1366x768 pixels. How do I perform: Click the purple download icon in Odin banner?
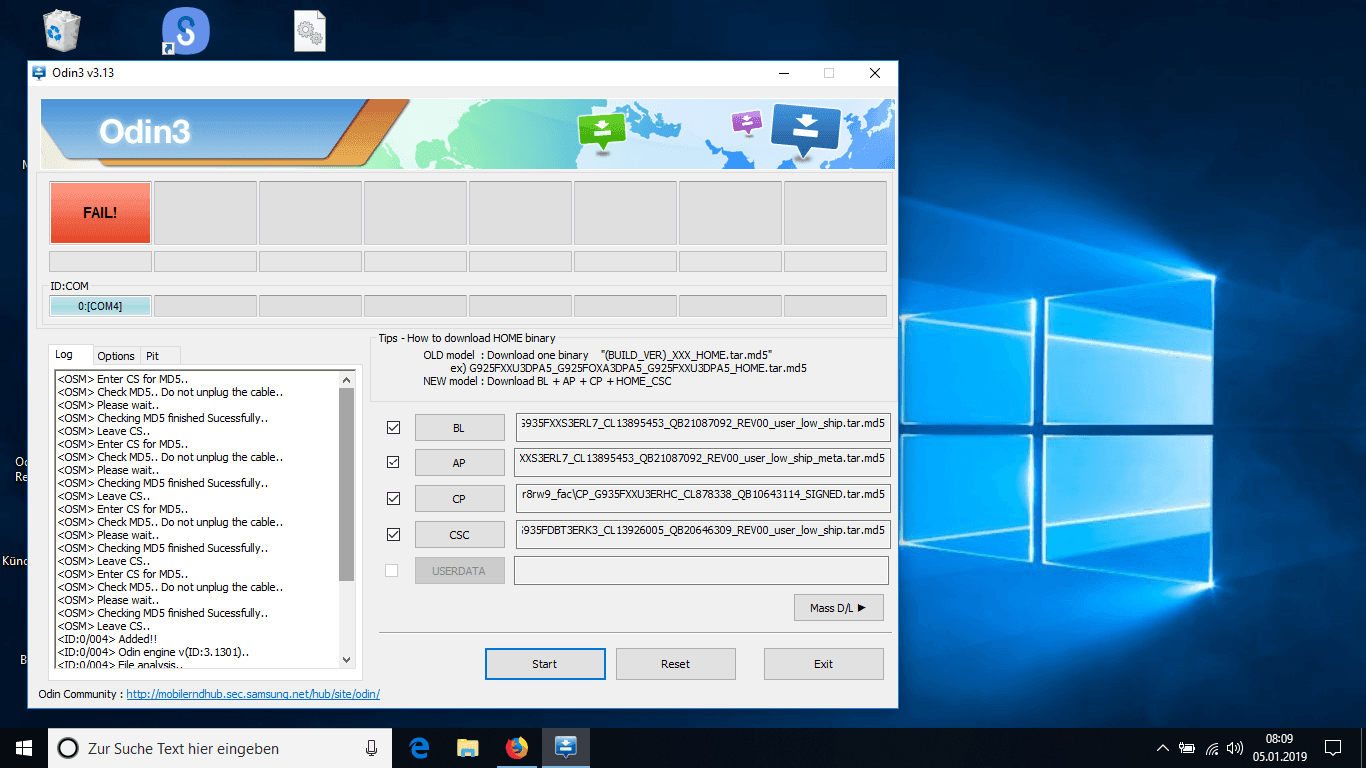click(746, 124)
